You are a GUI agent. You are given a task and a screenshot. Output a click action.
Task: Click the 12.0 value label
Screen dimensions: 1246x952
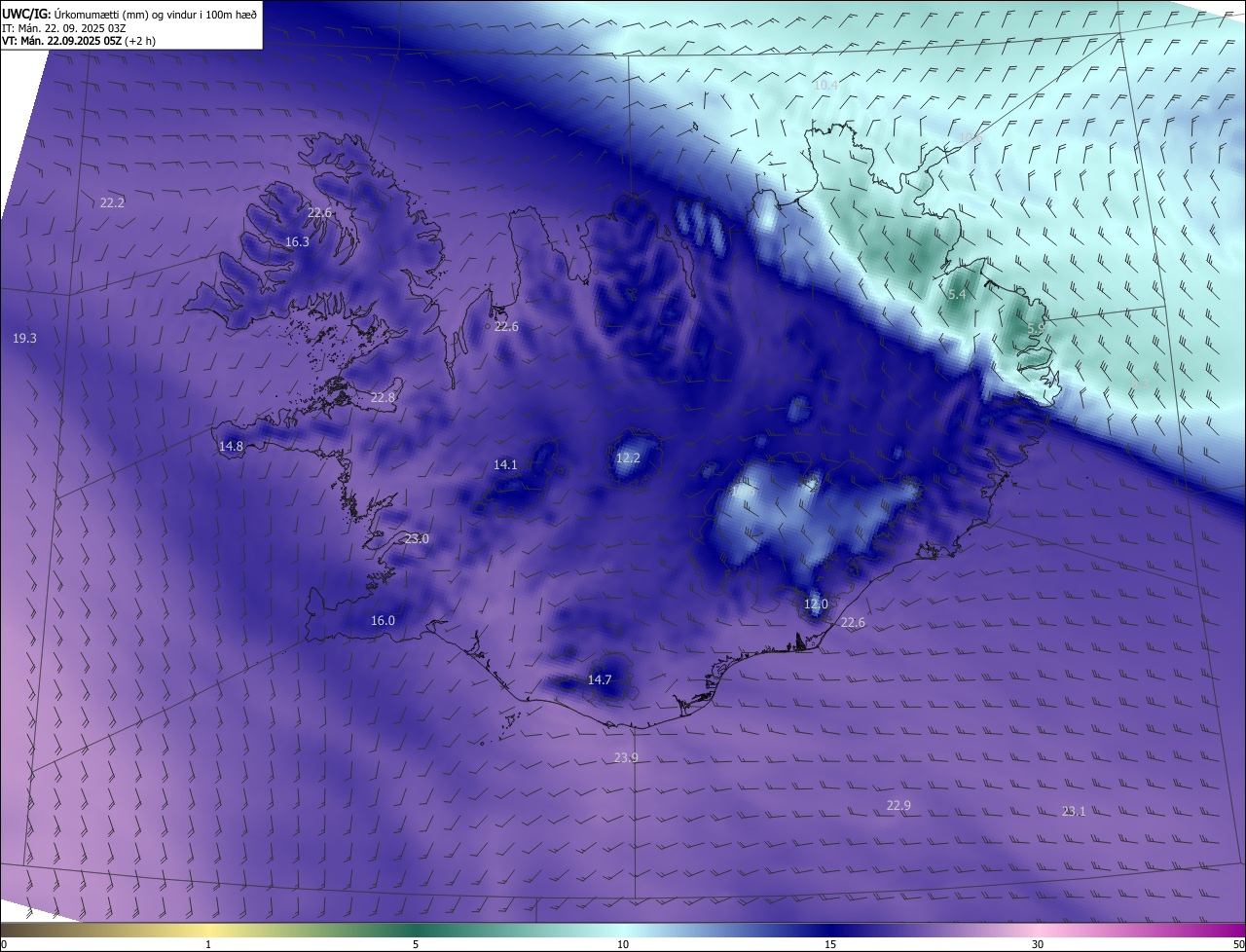(816, 604)
